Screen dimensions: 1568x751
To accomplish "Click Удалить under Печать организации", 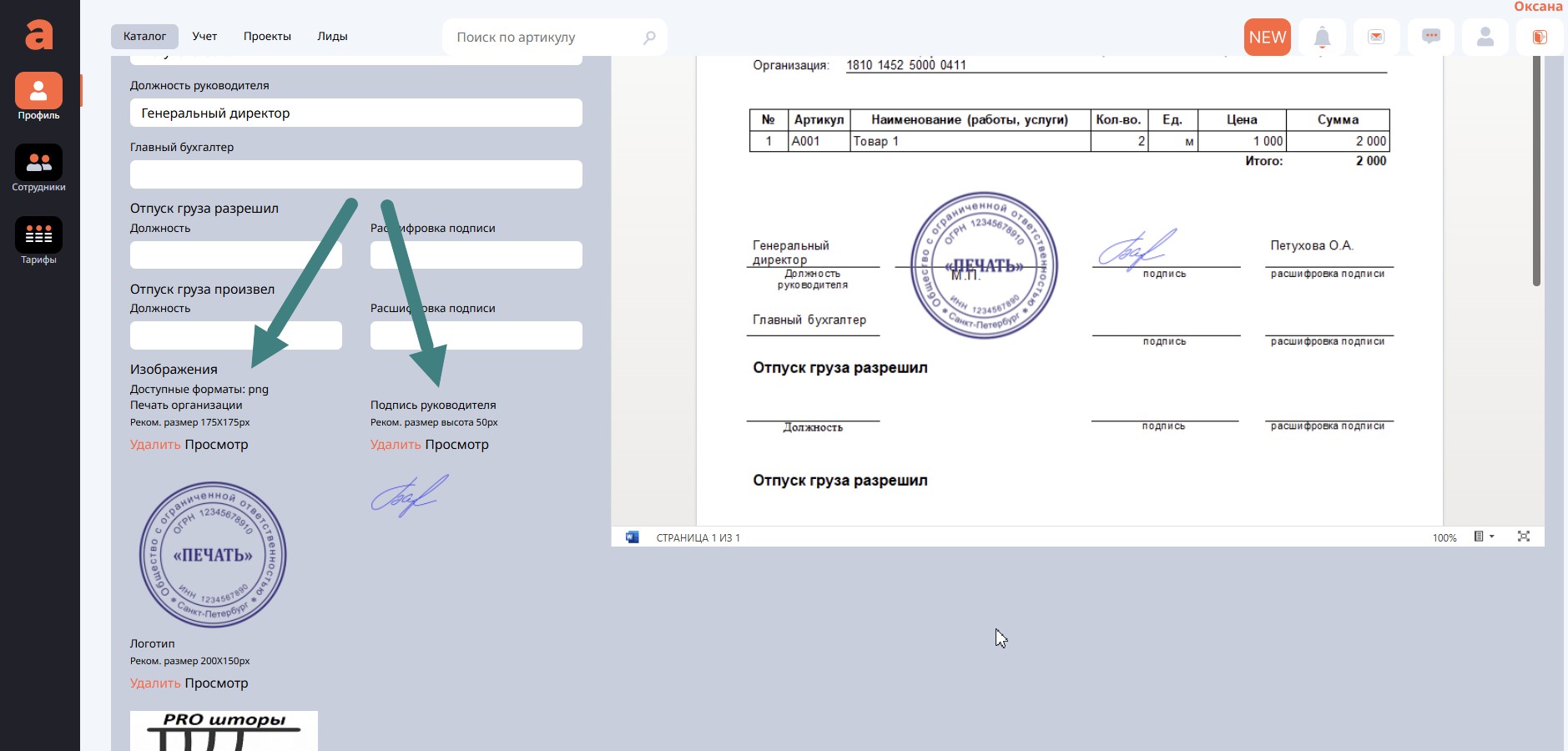I will point(155,445).
